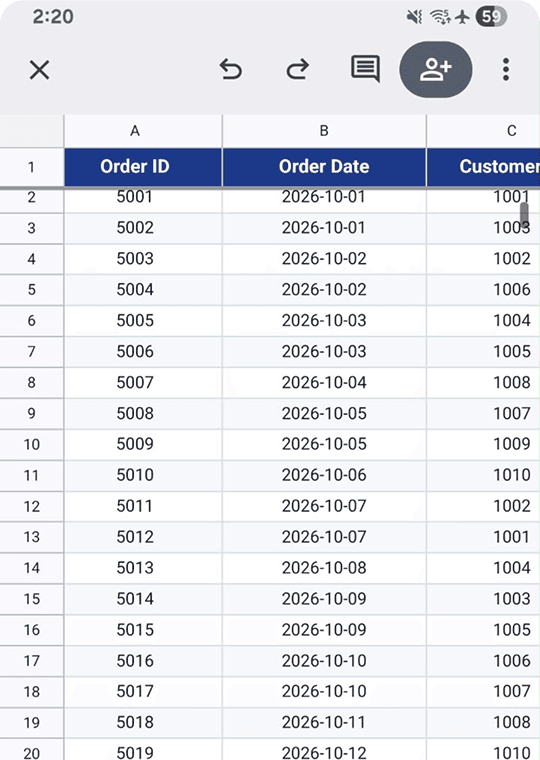Select cell with order 5015

tap(143, 630)
